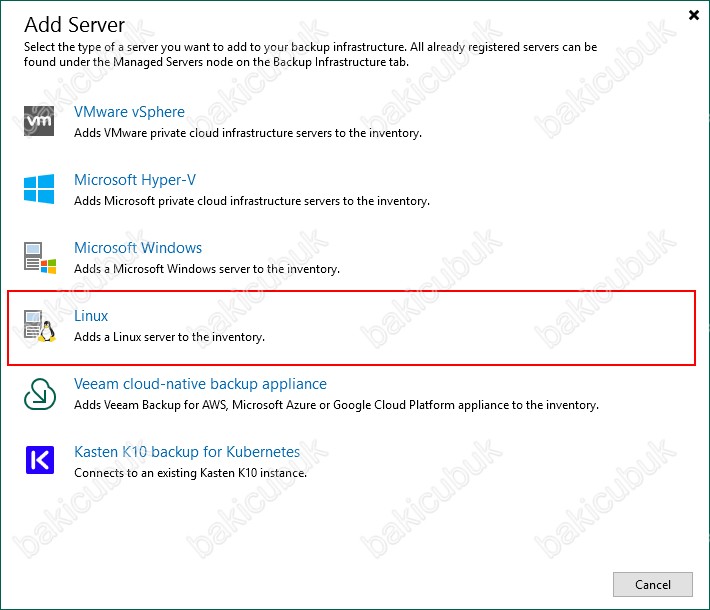Select the VMware vSphere link
Viewport: 710px width, 610px height.
[x=130, y=112]
